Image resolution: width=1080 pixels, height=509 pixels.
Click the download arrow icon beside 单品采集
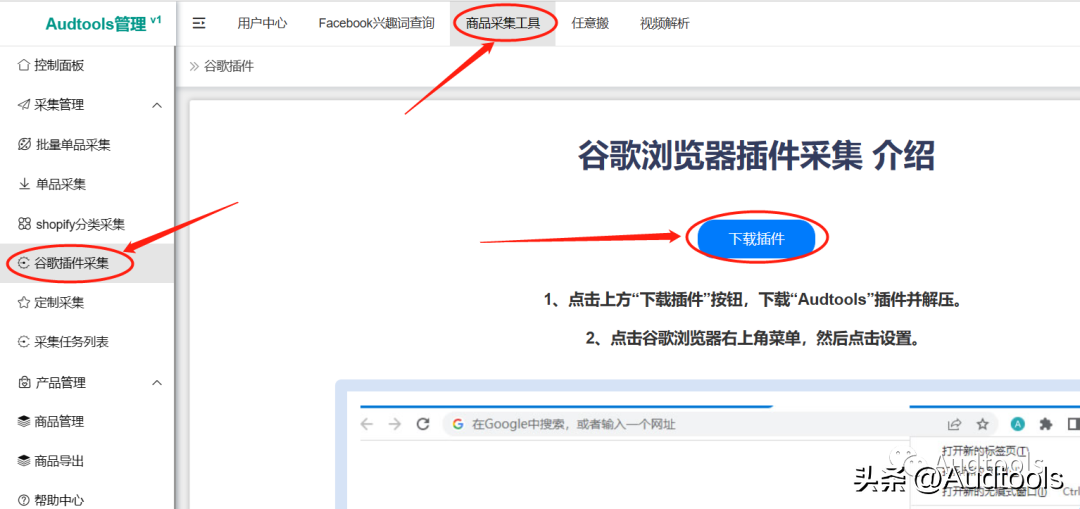click(x=24, y=184)
